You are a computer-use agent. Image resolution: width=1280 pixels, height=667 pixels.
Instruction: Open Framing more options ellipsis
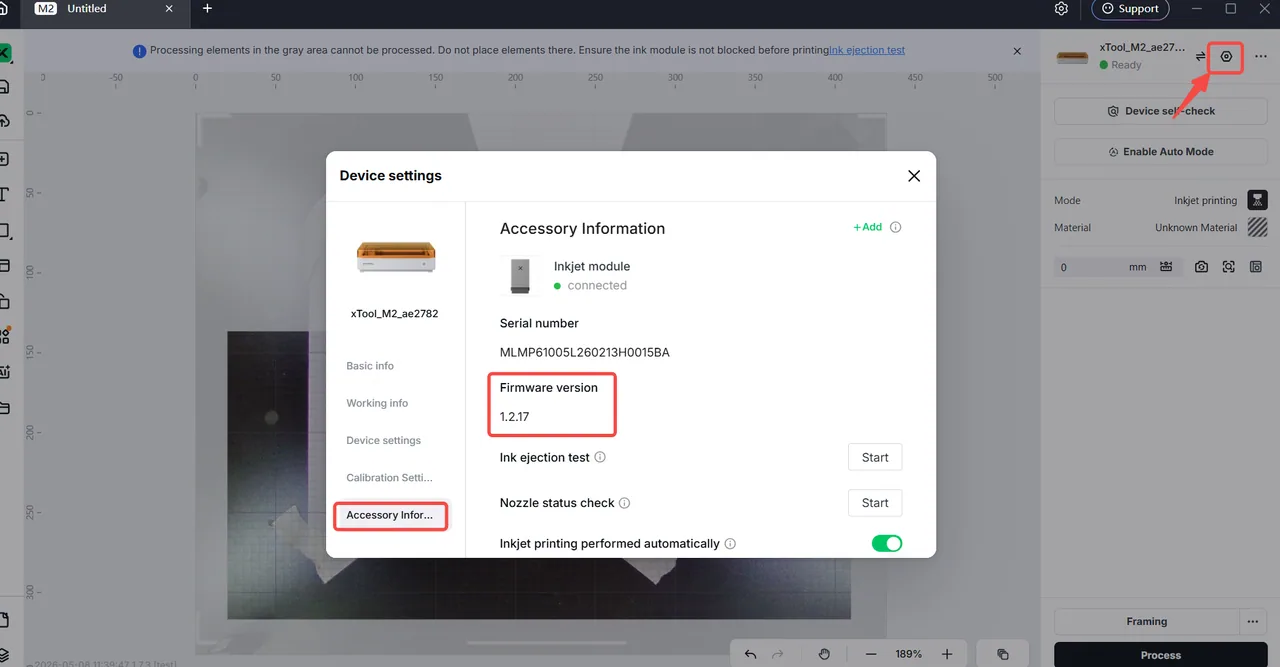click(x=1253, y=621)
